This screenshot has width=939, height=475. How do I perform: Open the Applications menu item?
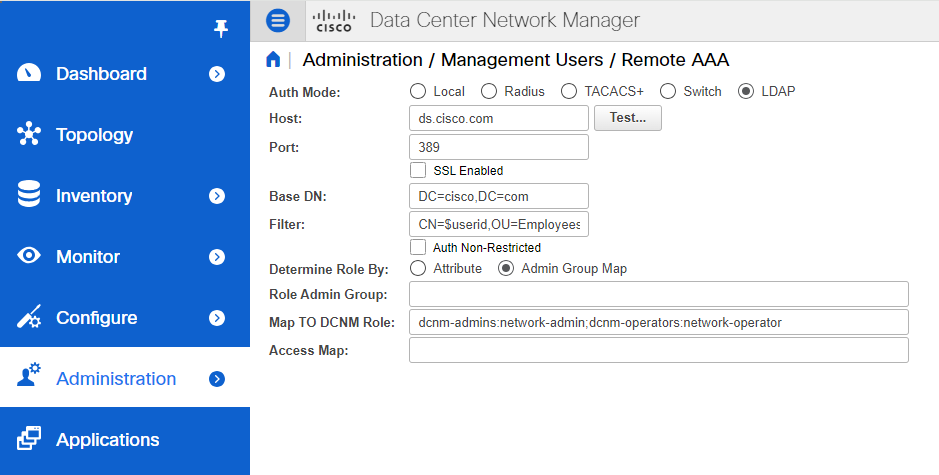coord(107,440)
